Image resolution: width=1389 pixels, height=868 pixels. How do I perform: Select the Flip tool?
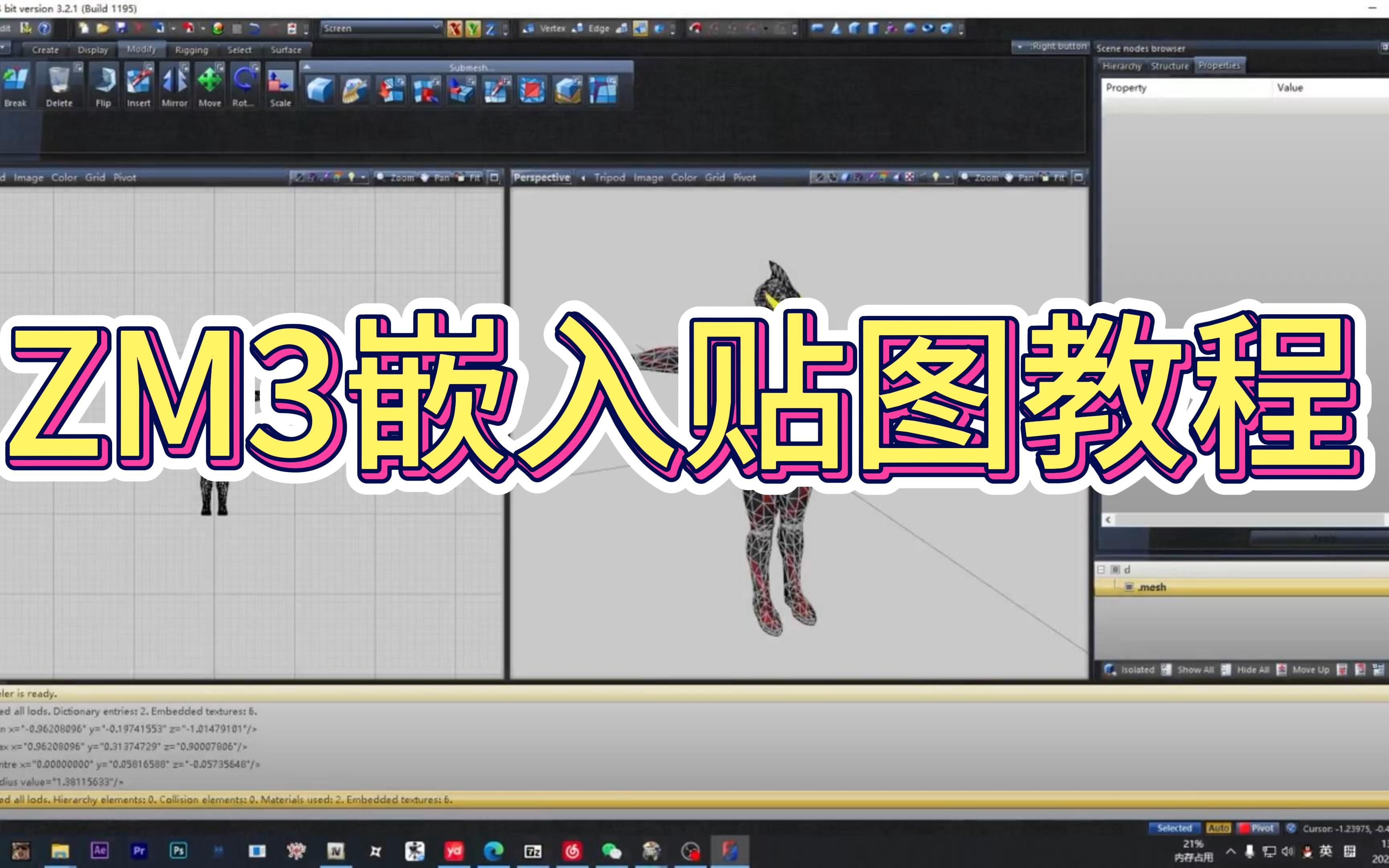(x=103, y=86)
